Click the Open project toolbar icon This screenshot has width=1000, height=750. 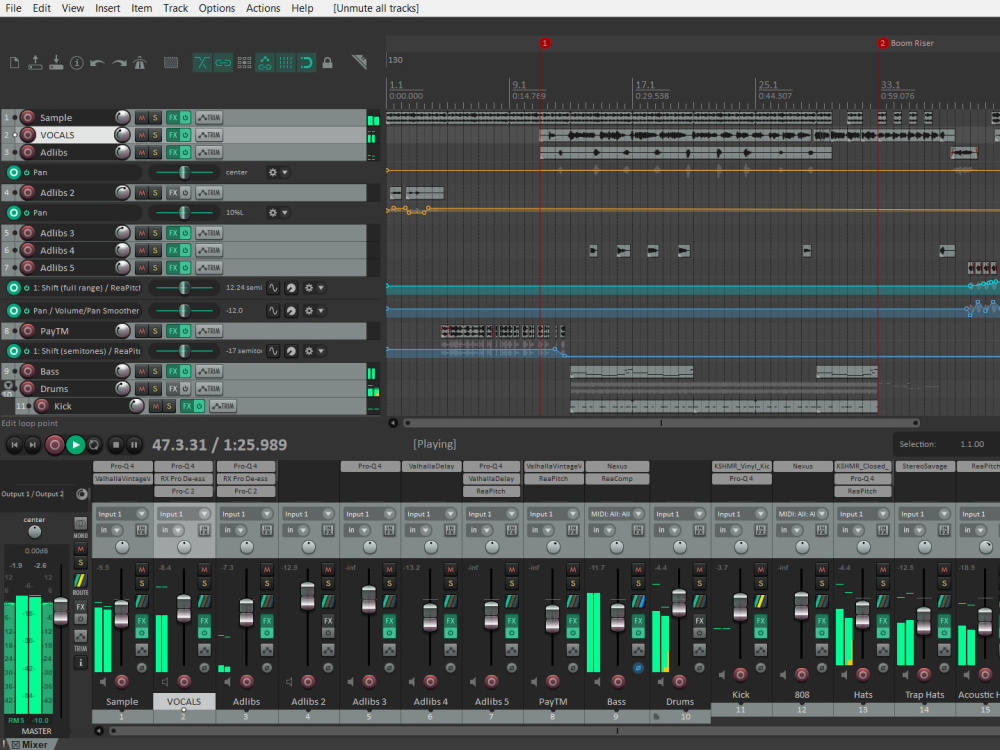click(35, 62)
